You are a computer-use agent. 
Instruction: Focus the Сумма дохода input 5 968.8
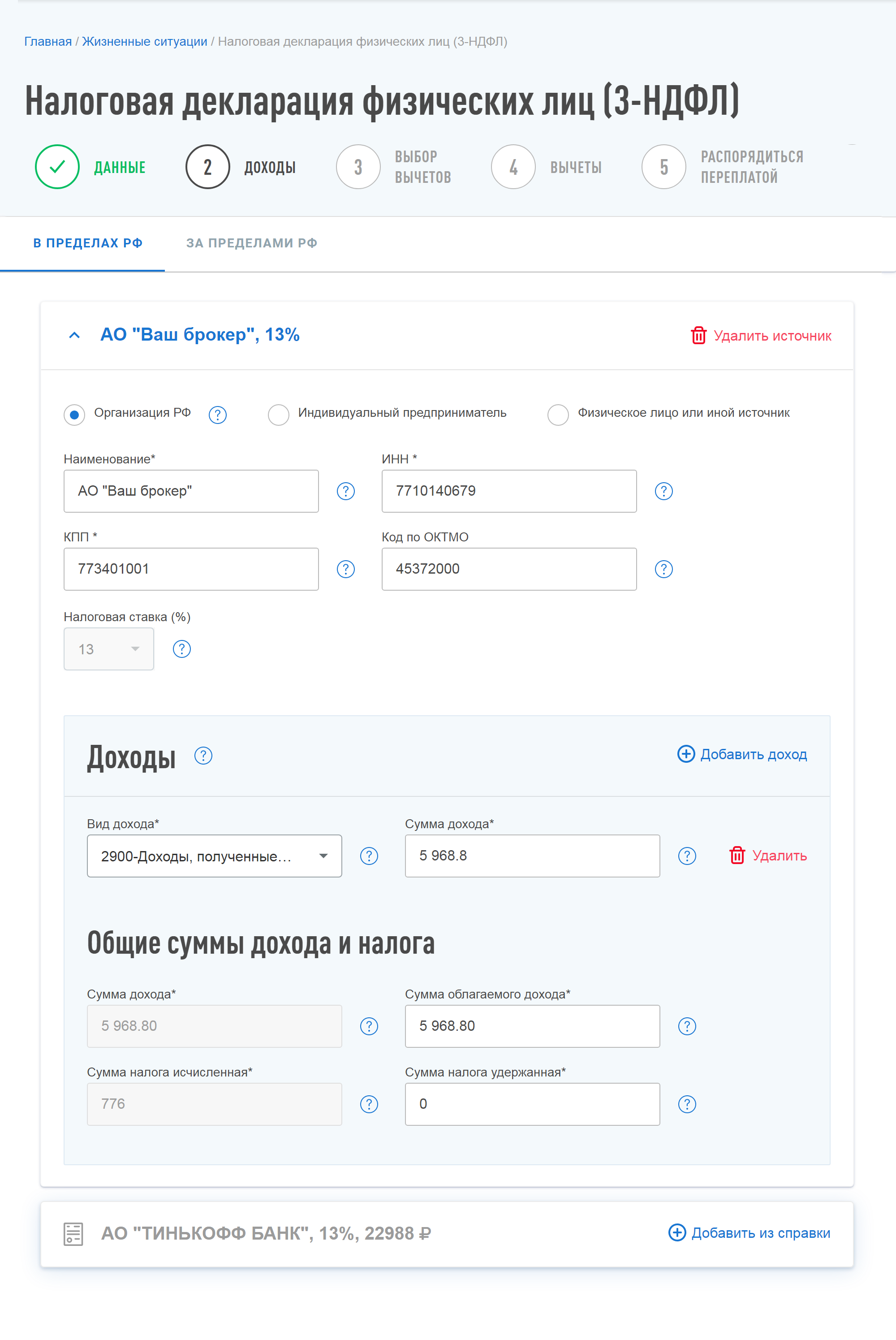[533, 856]
